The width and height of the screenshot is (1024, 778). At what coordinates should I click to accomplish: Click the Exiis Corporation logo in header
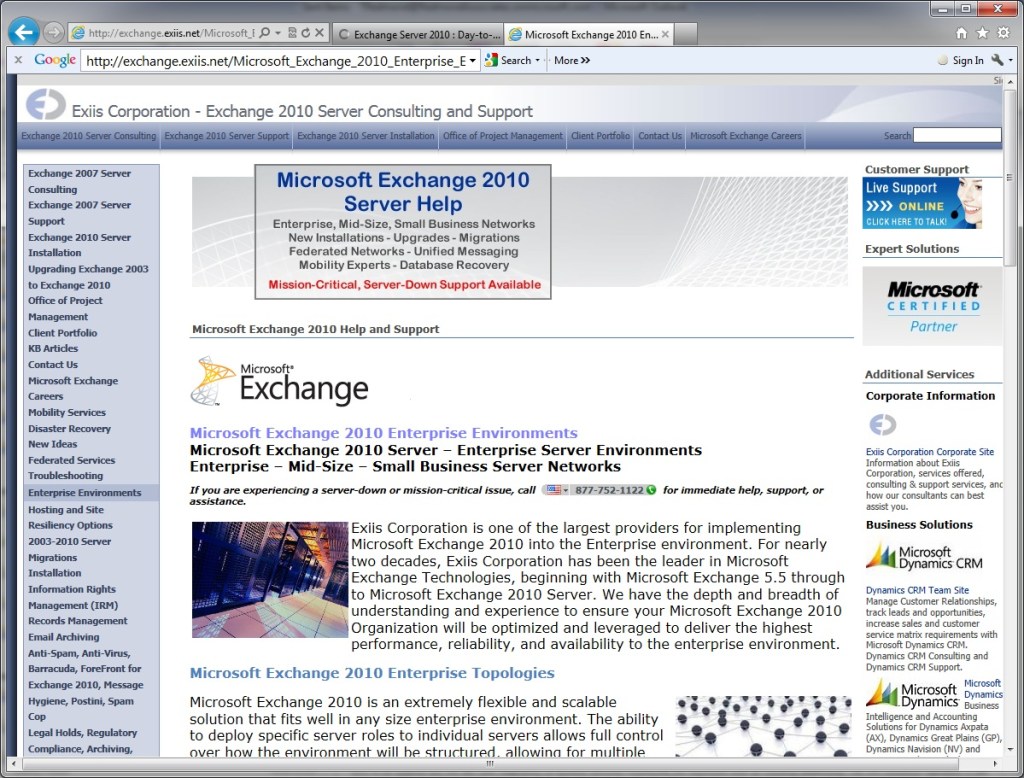[x=45, y=105]
